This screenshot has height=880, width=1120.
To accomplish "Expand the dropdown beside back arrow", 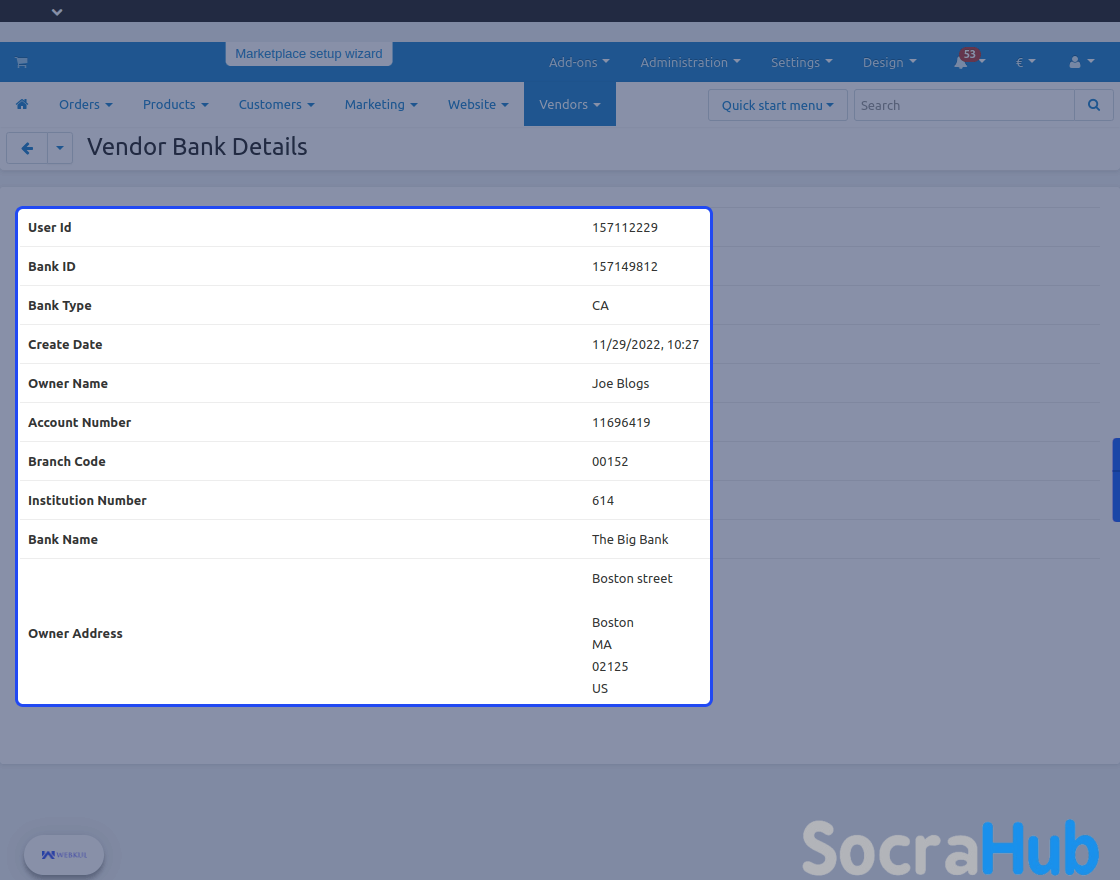I will coord(60,148).
